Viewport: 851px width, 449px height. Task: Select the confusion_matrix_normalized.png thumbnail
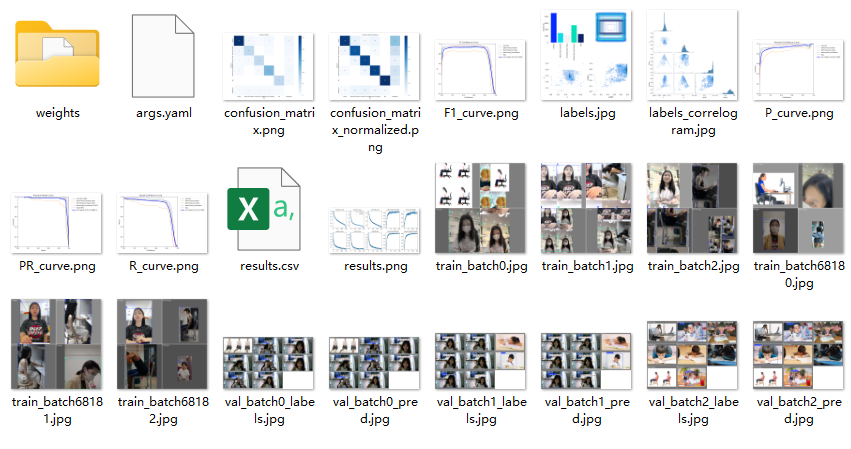[x=374, y=66]
